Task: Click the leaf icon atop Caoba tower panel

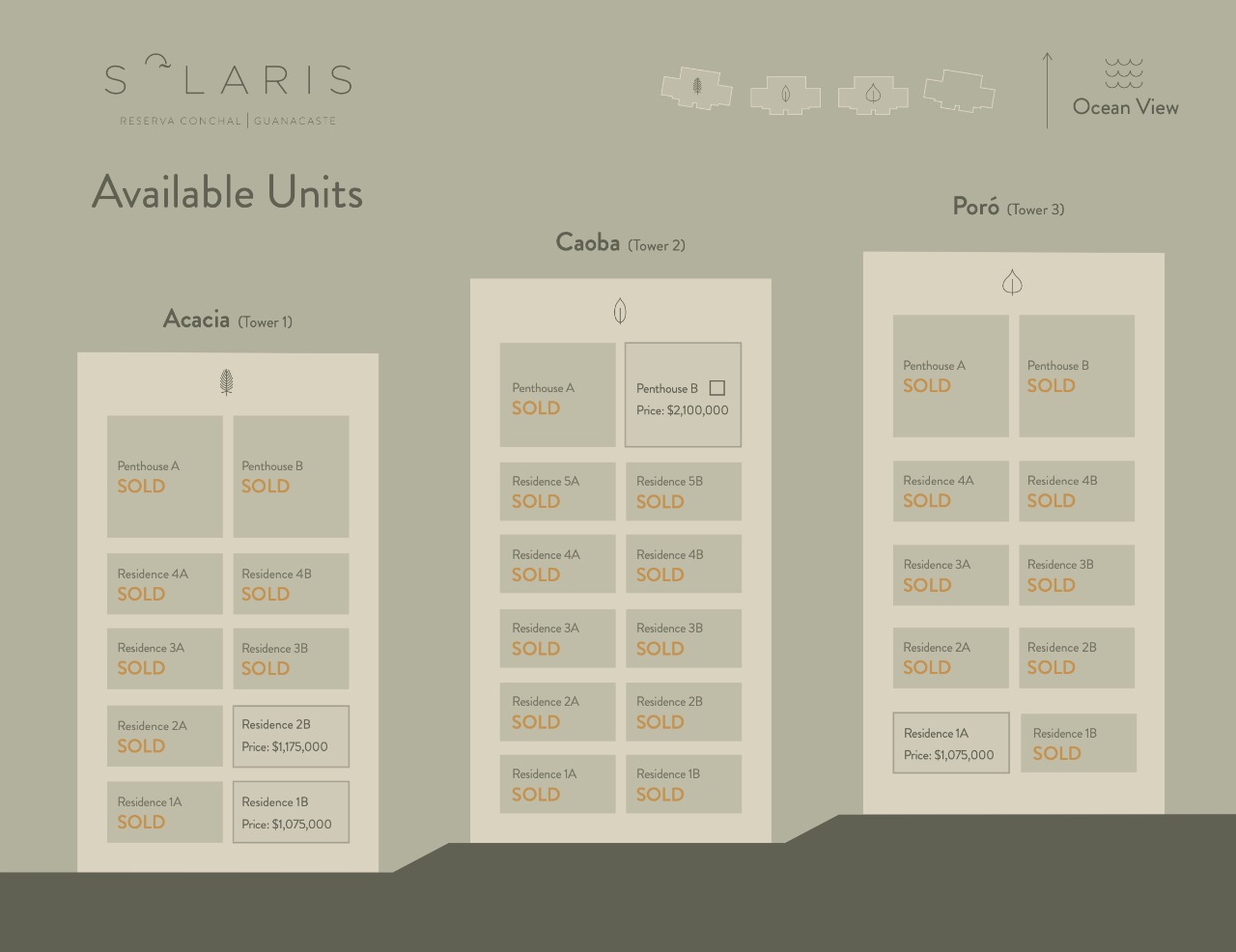Action: (x=620, y=311)
